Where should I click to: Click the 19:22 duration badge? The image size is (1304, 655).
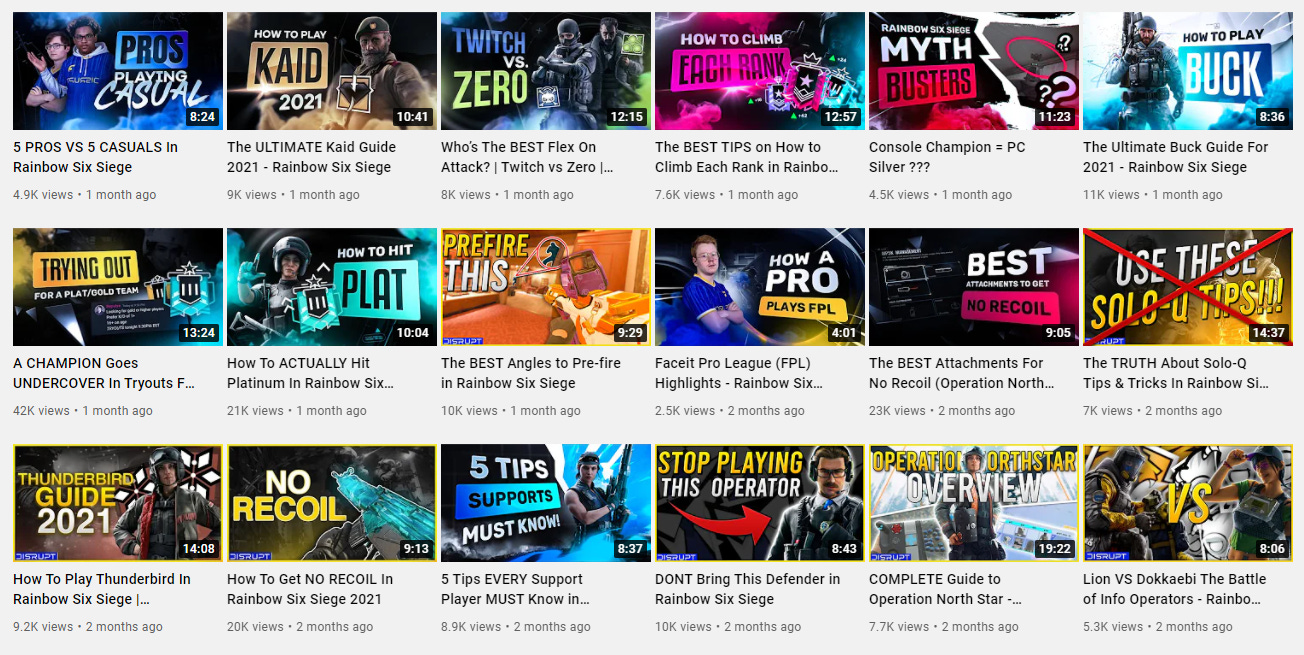coord(1055,549)
